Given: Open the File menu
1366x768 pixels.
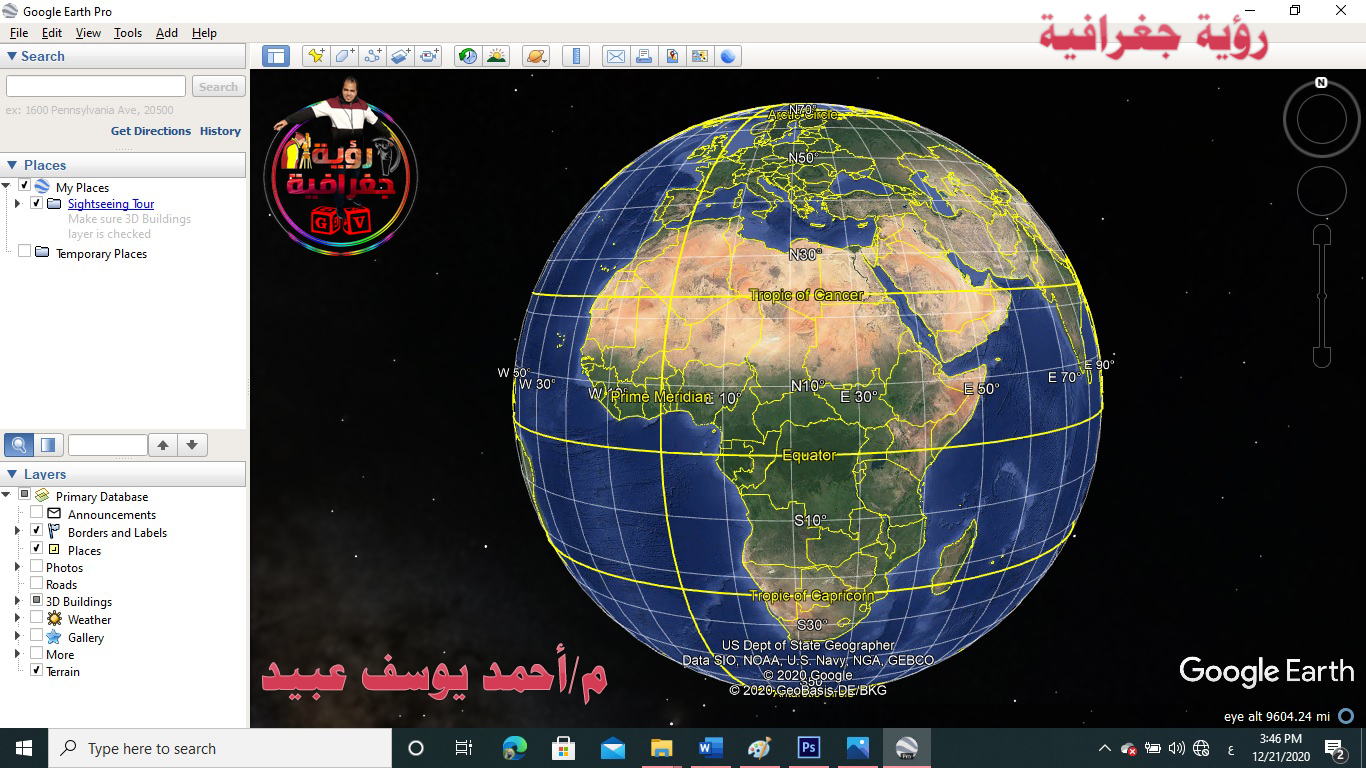Looking at the screenshot, I should (19, 33).
